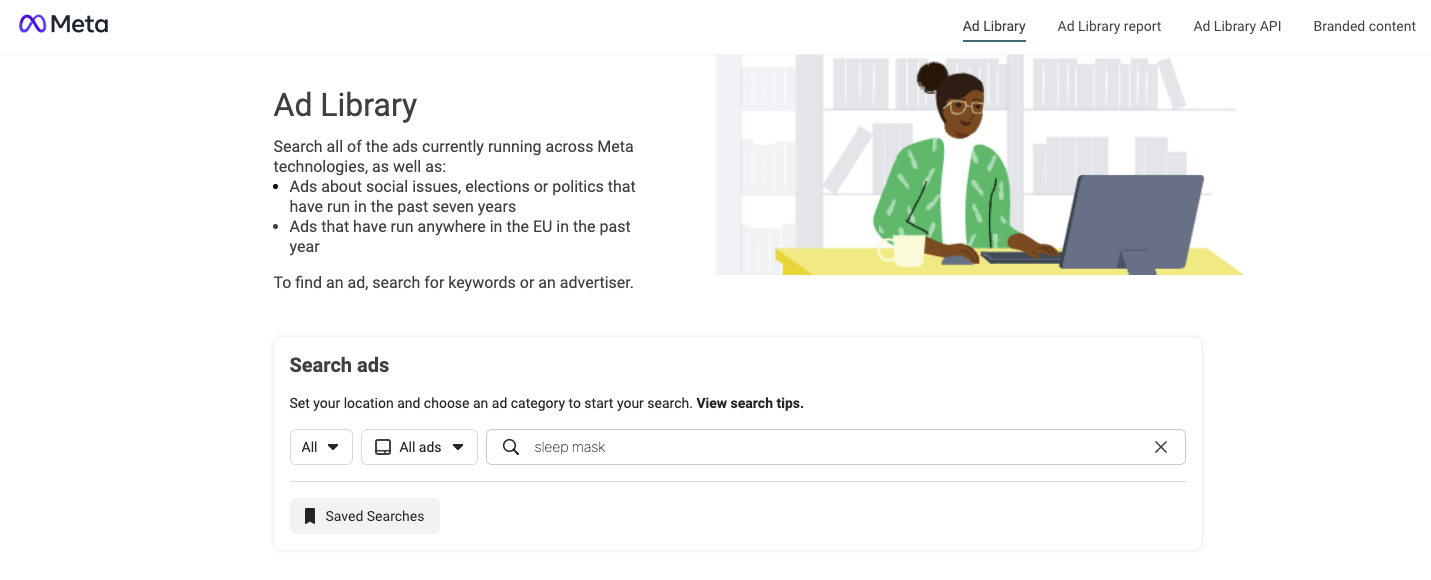Click the underline indicator below Ad Library

[993, 41]
